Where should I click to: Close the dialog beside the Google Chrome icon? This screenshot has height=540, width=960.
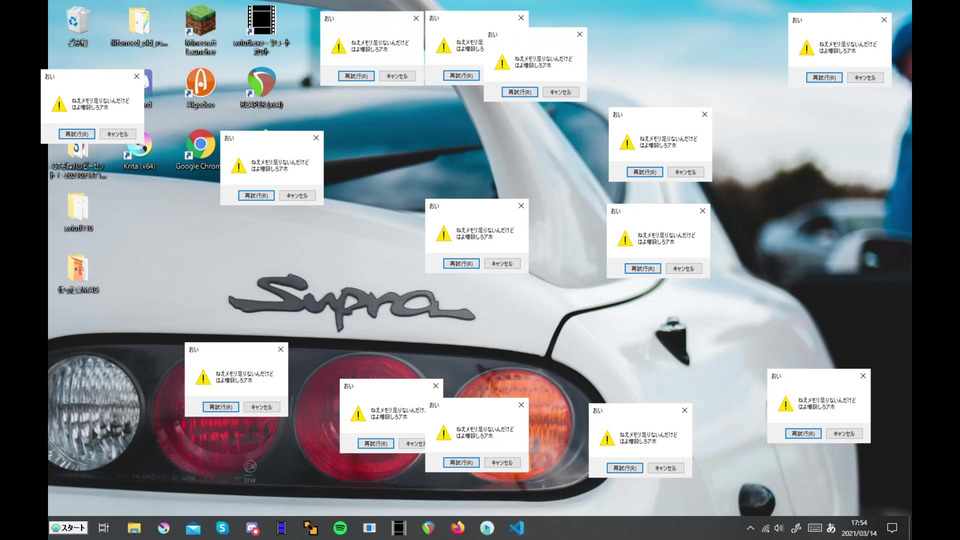coord(316,138)
